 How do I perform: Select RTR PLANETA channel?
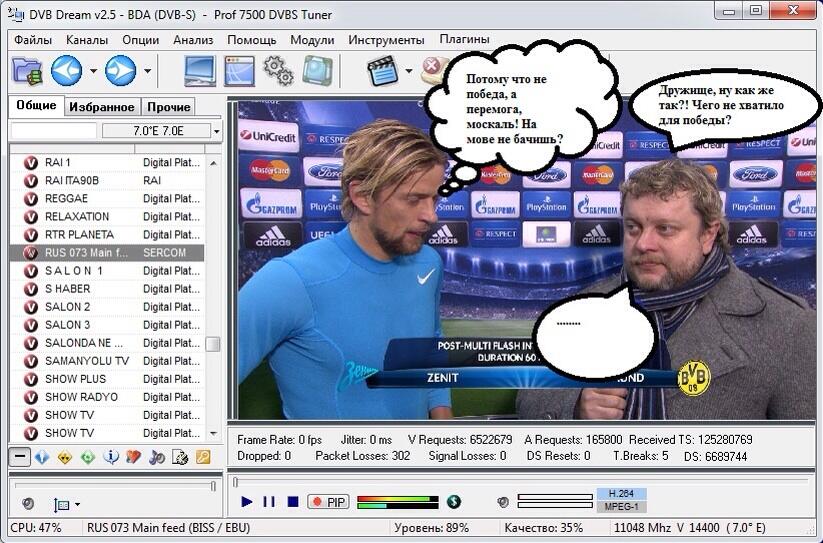(x=107, y=235)
